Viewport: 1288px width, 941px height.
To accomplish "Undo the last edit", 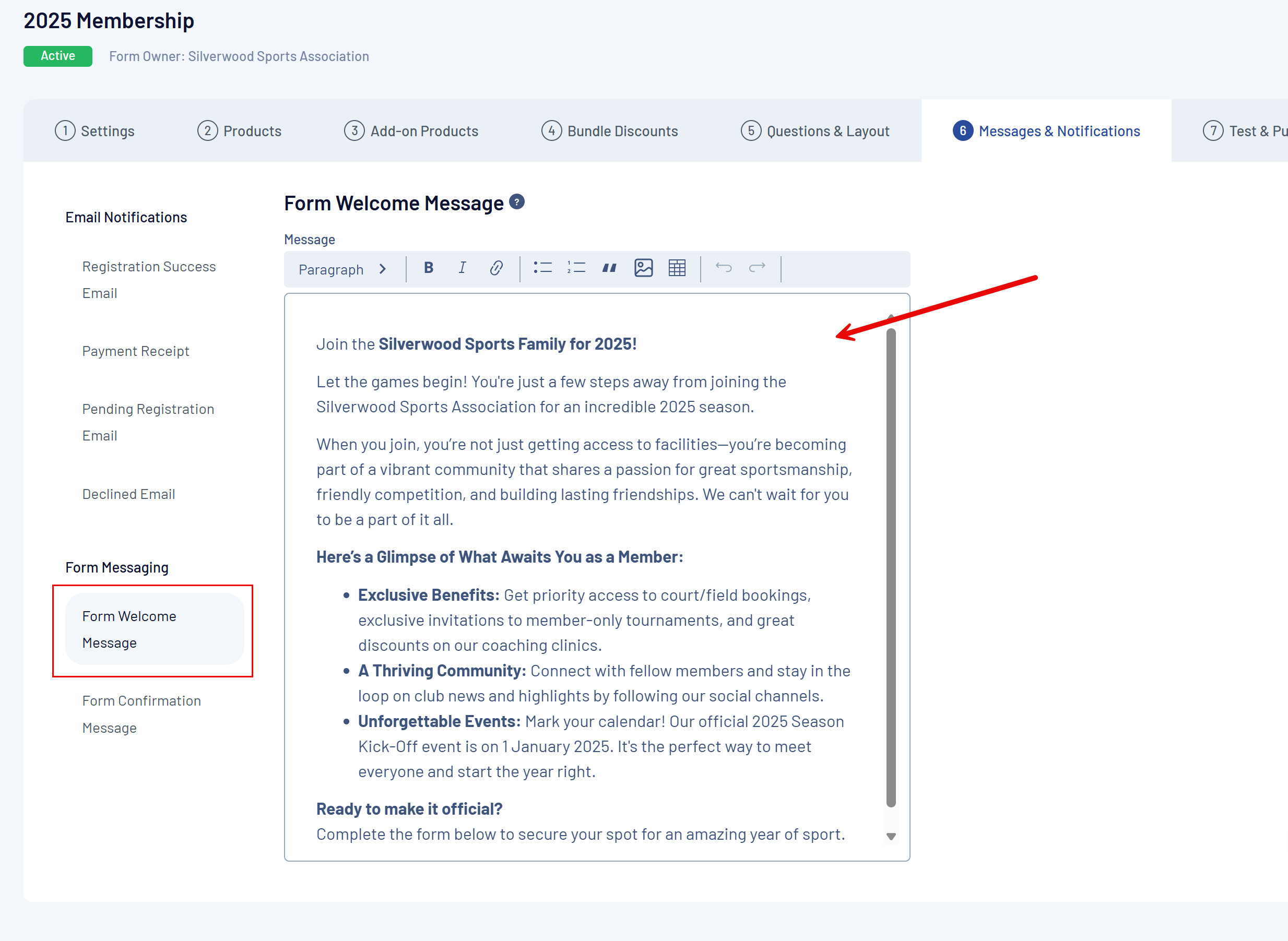I will pos(724,268).
